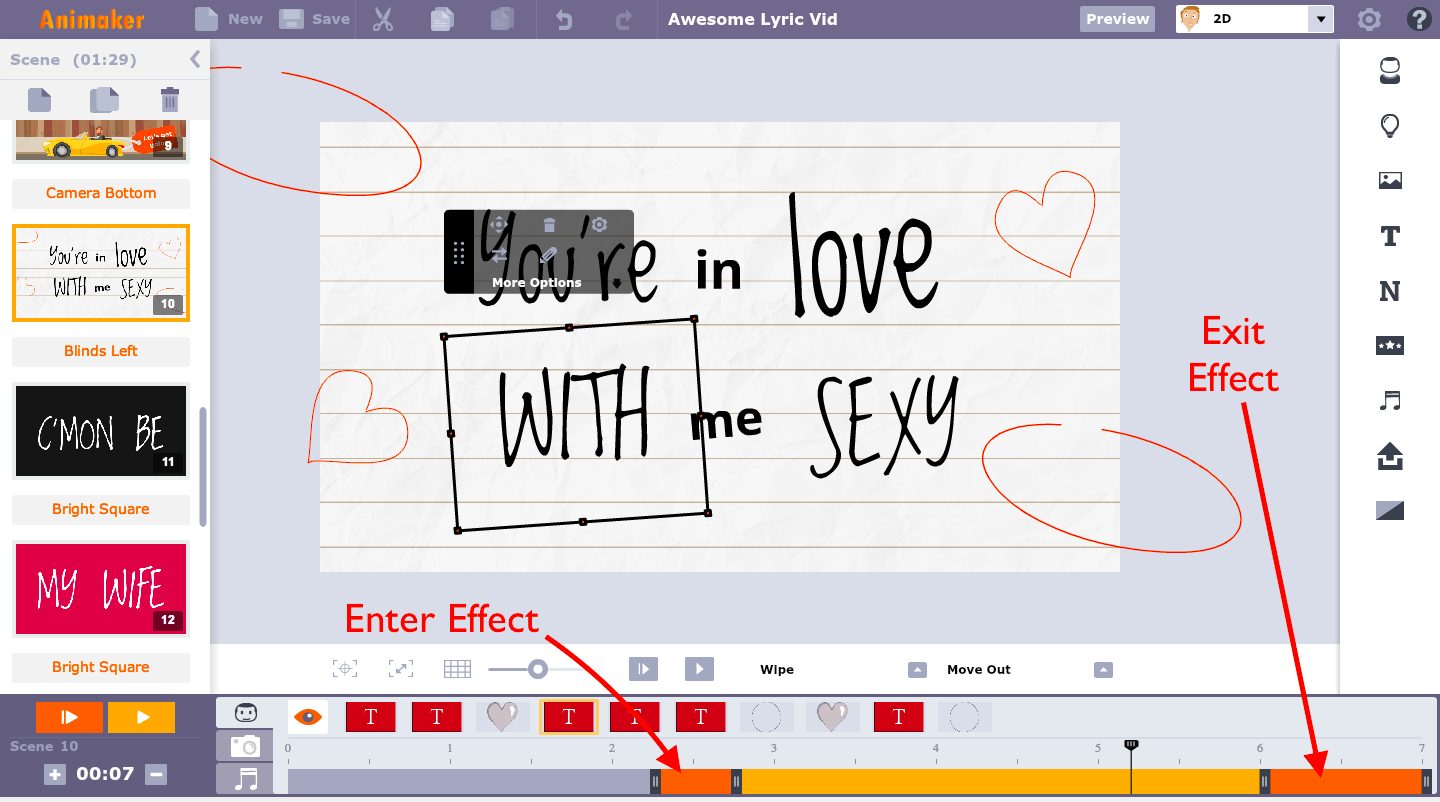Open Bright Square transition under MY WIFE scene
Viewport: 1440px width, 802px height.
click(101, 667)
